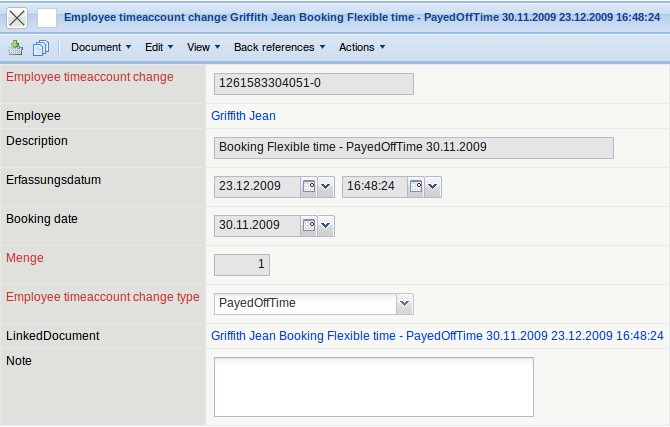
Task: Open the Actions menu
Action: [361, 47]
